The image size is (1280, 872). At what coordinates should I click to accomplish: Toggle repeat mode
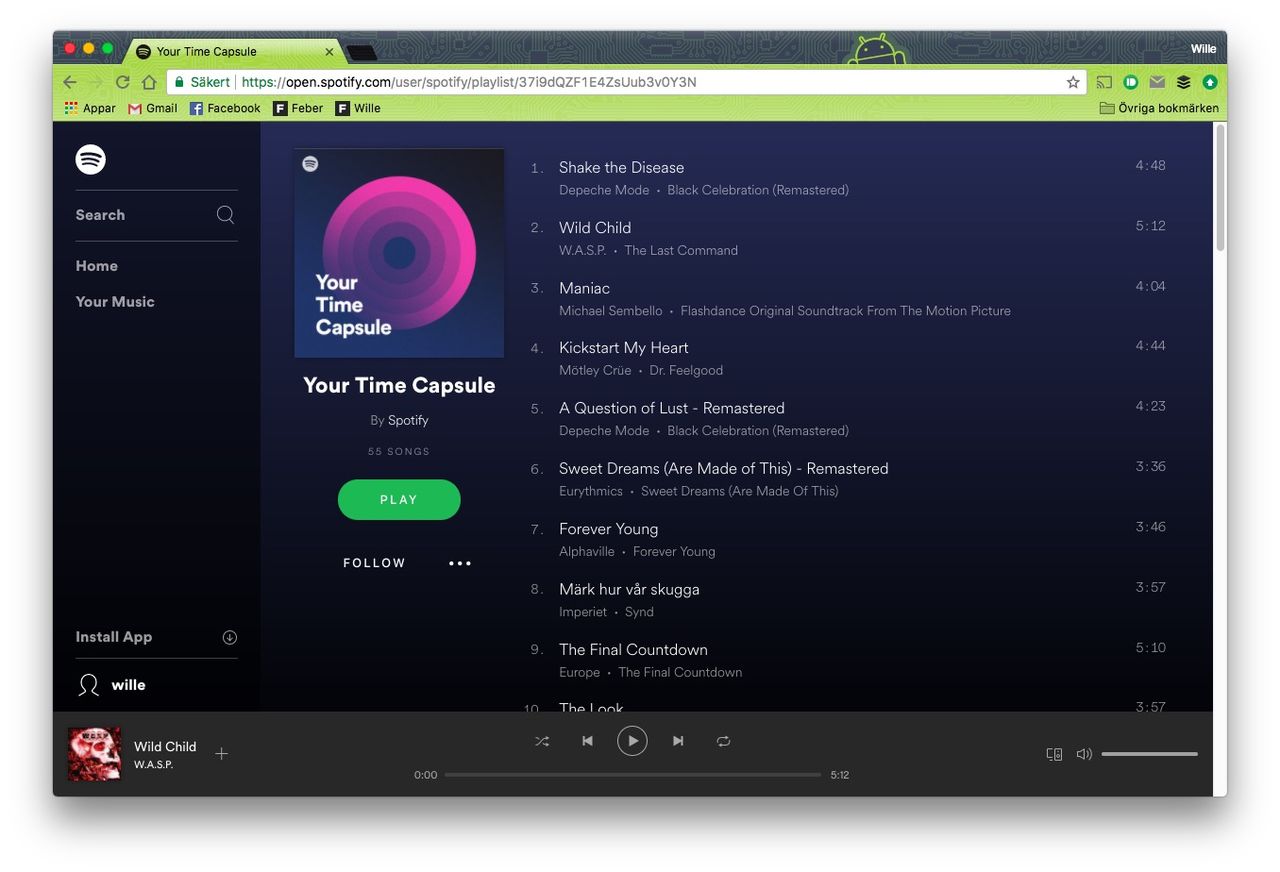tap(723, 741)
